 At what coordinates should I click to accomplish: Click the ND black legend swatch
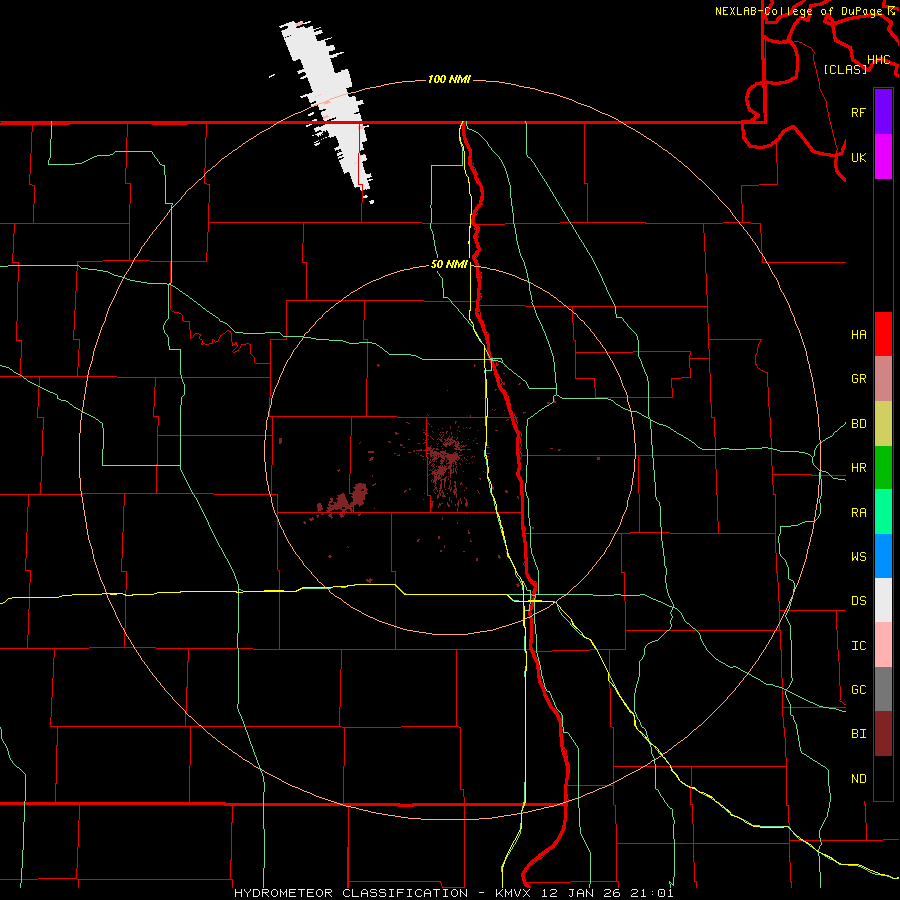[883, 778]
